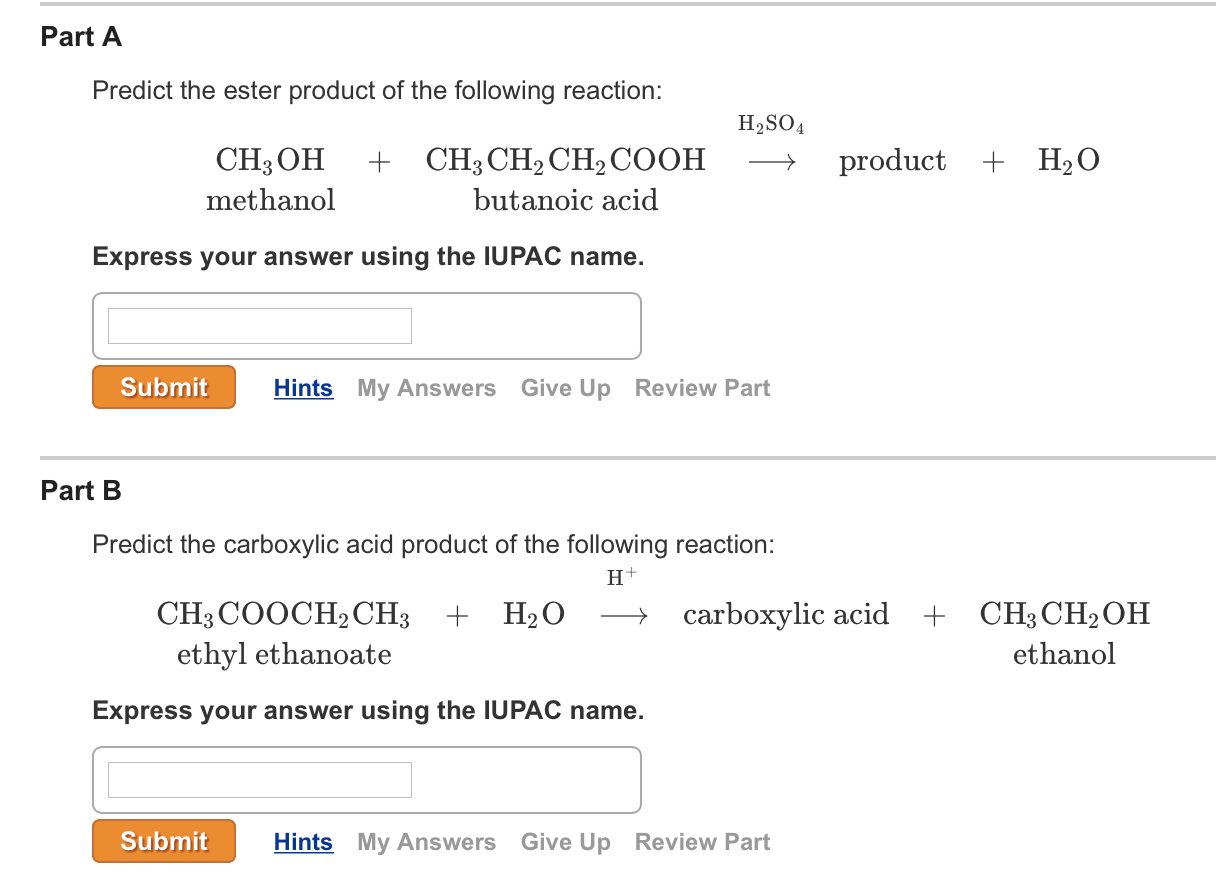This screenshot has height=882, width=1220.
Task: Click Give Up on Part A
Action: point(565,388)
